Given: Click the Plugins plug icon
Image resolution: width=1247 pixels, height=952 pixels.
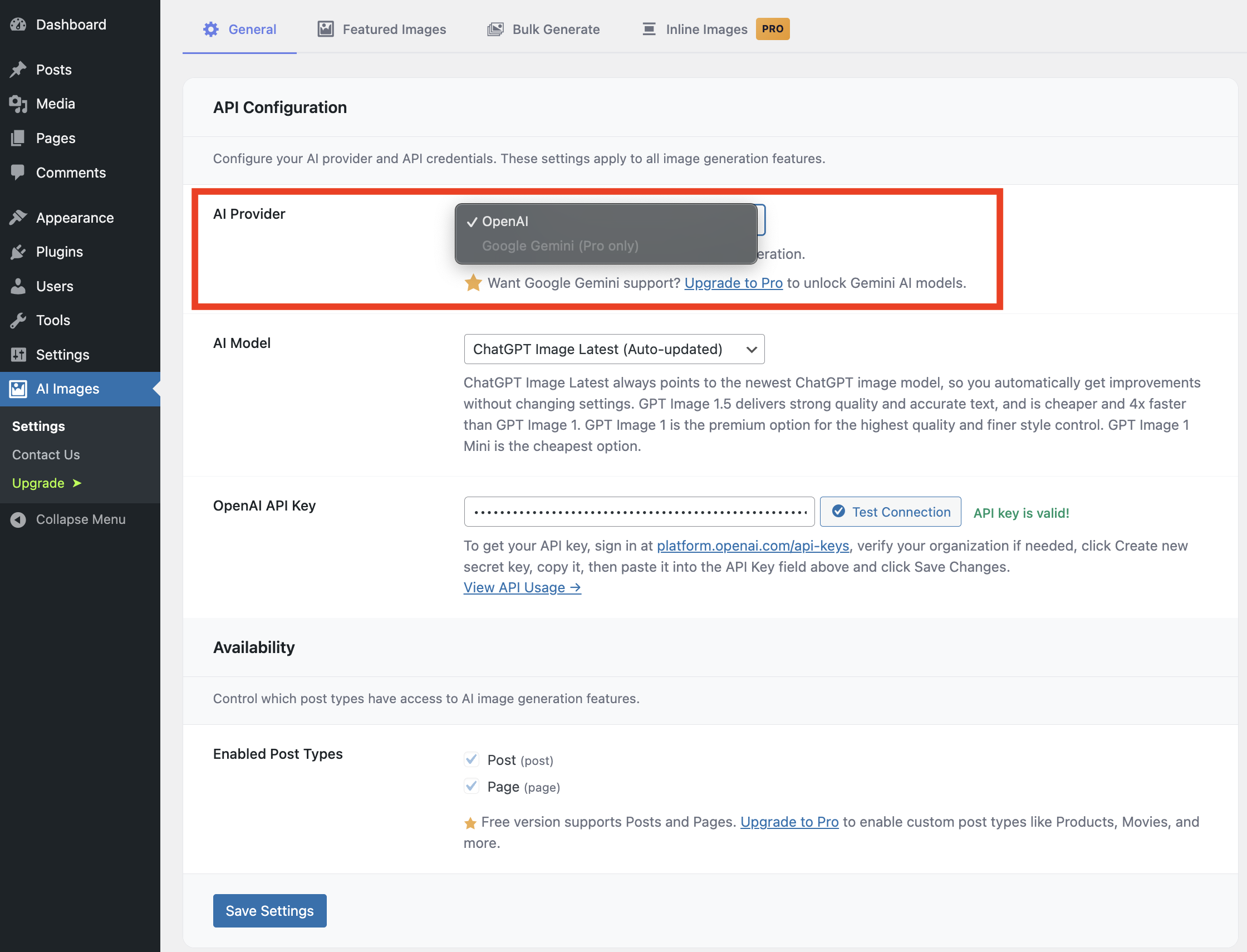Looking at the screenshot, I should 18,252.
